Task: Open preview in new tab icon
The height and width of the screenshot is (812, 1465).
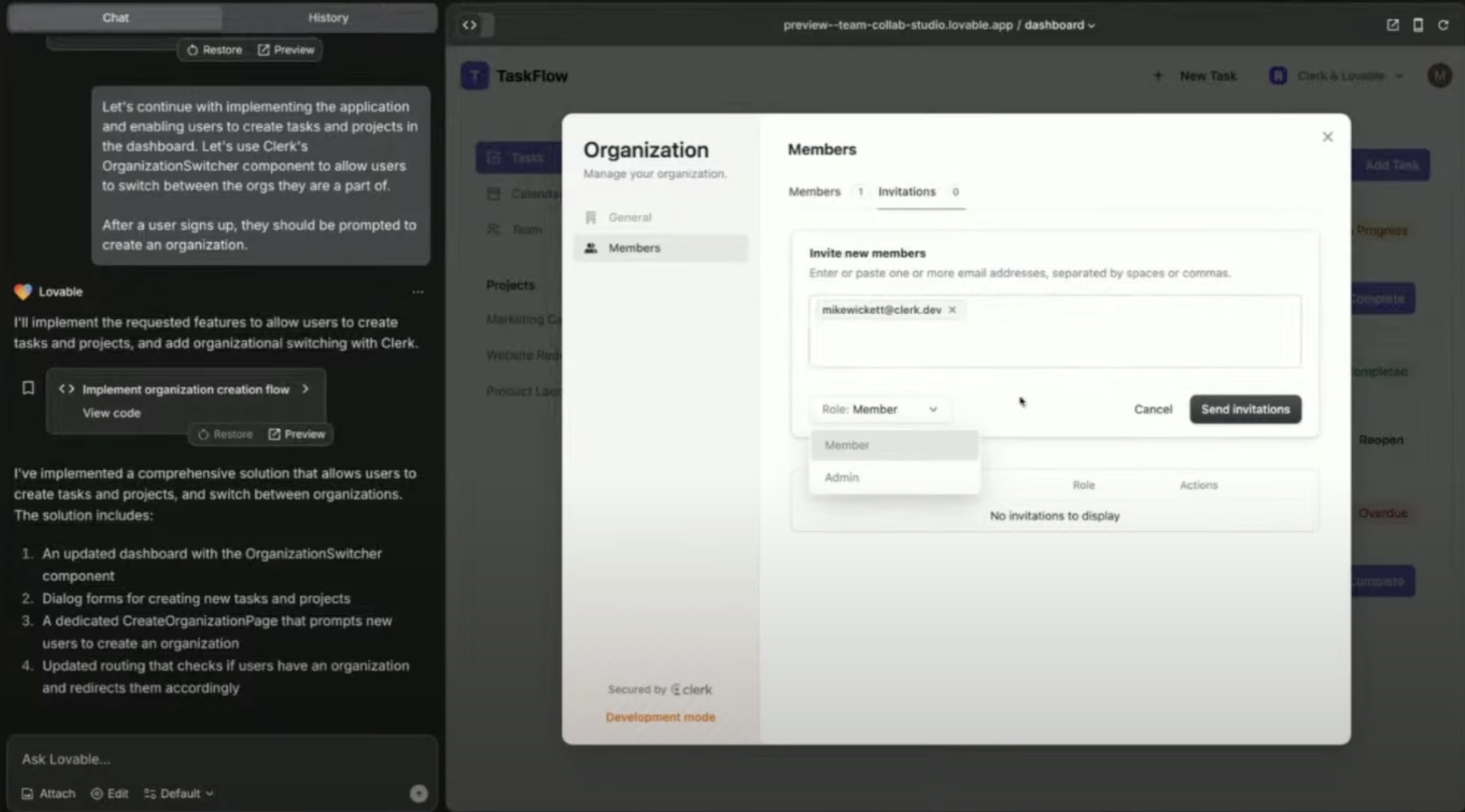Action: point(1392,25)
